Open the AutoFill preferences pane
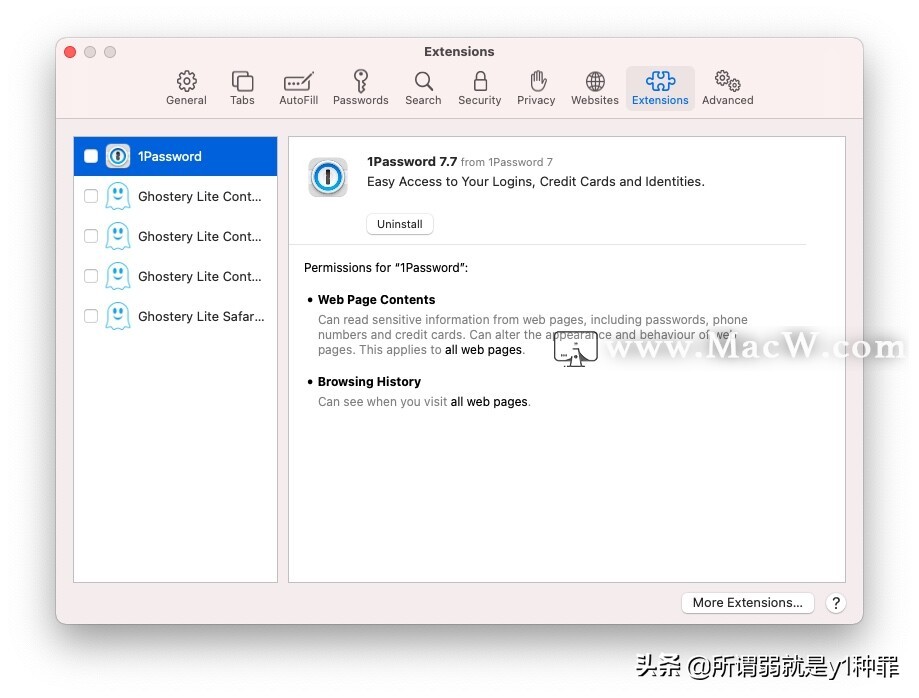The image size is (919, 698). click(298, 88)
